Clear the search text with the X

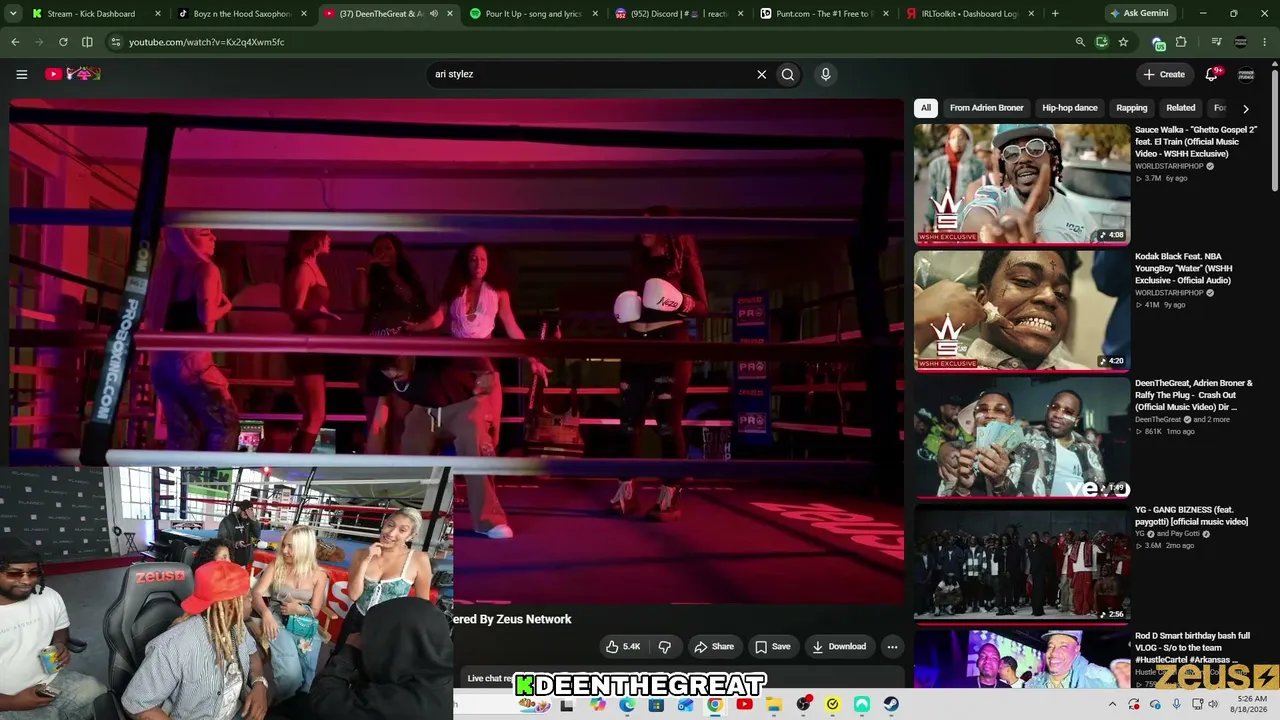(761, 74)
